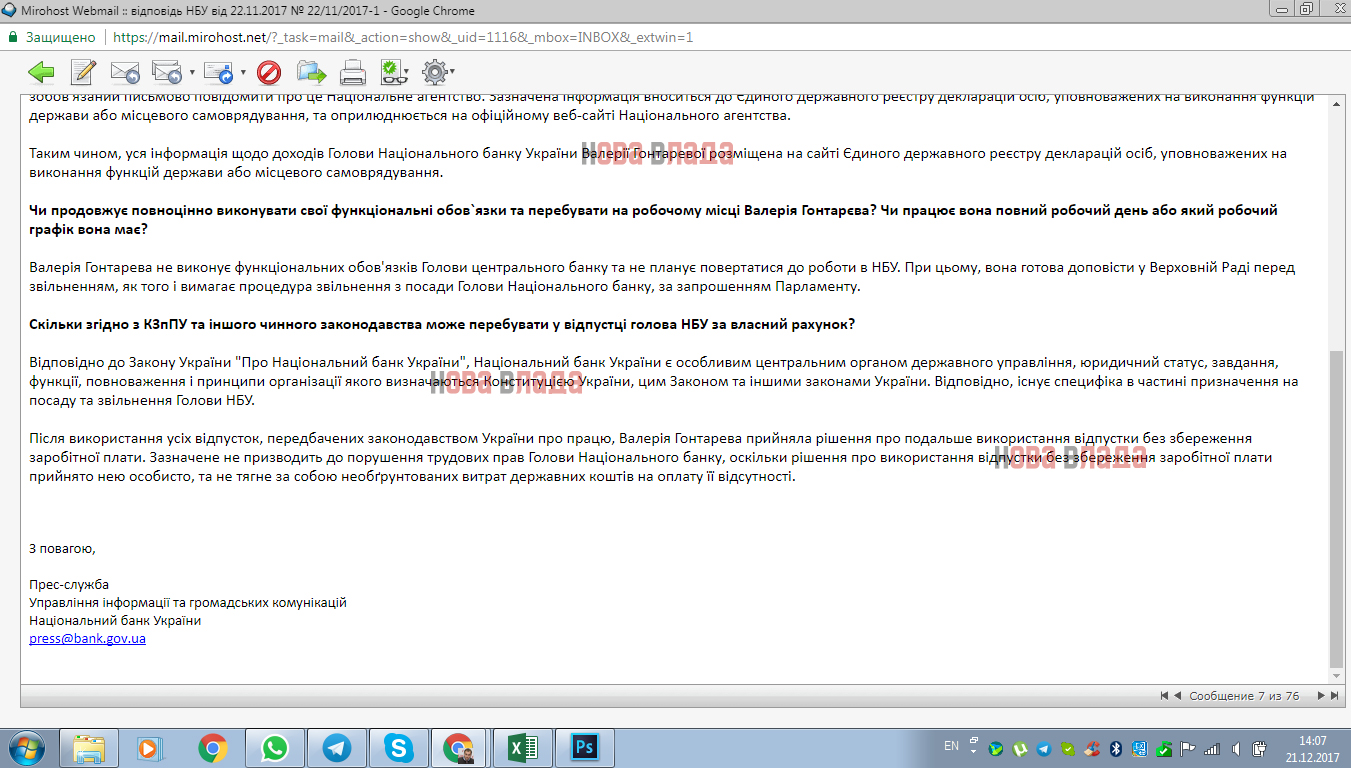1351x768 pixels.
Task: Open the gear more-actions dropdown
Action: click(436, 72)
